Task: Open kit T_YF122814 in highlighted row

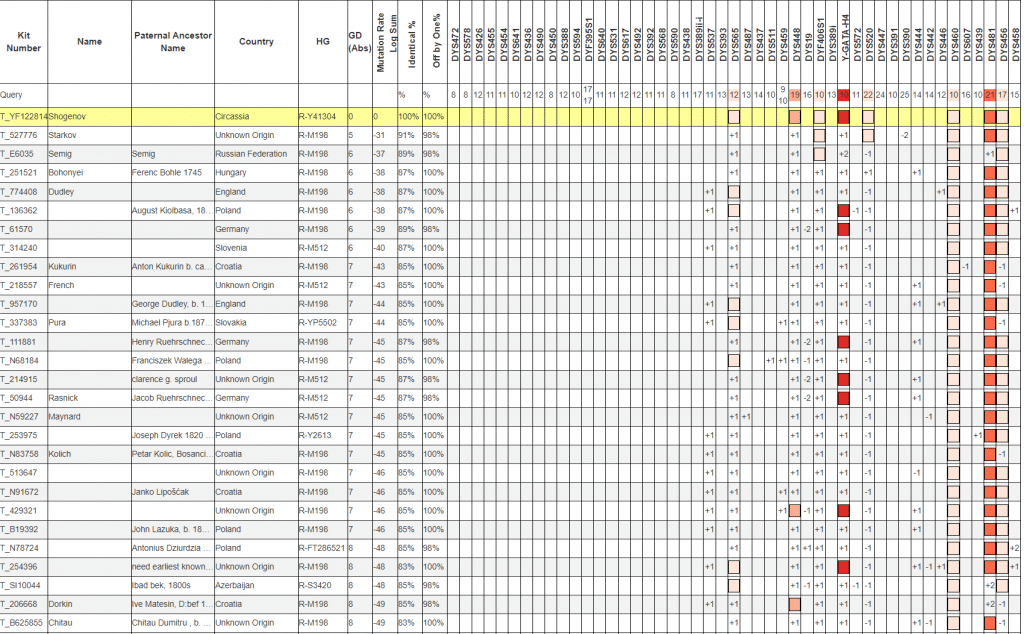Action: [24, 117]
